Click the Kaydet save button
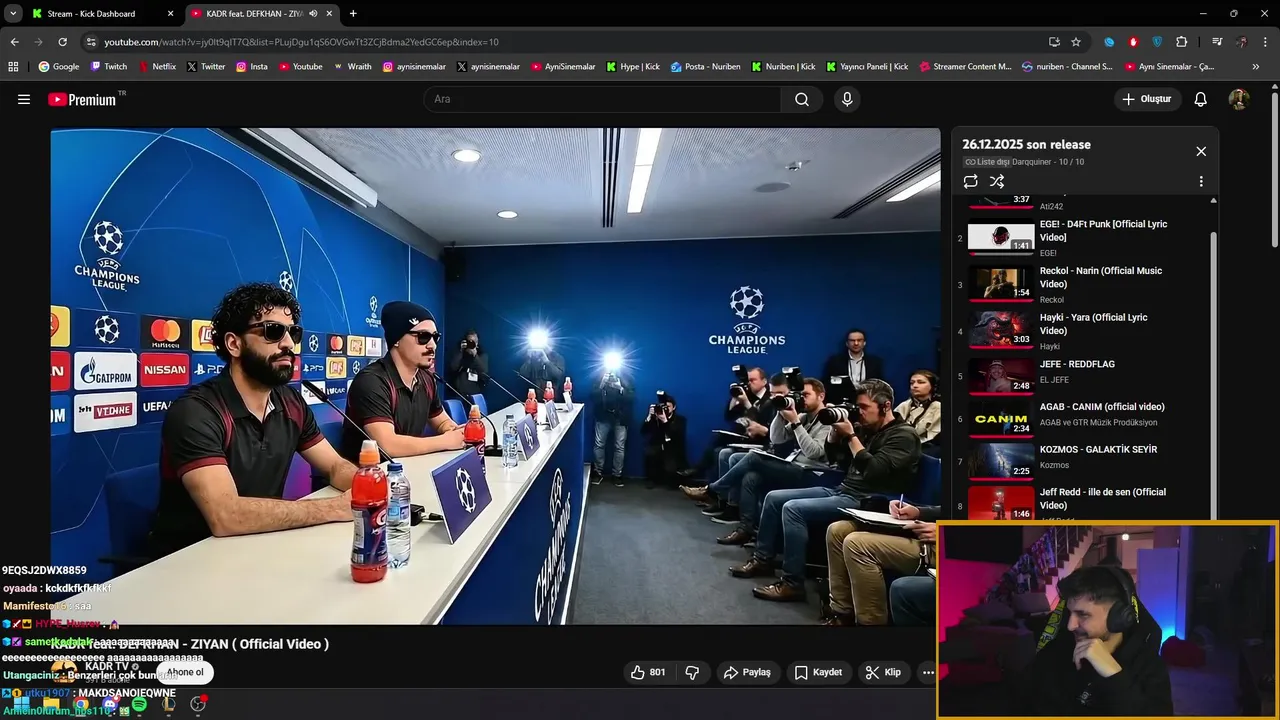 coord(818,672)
